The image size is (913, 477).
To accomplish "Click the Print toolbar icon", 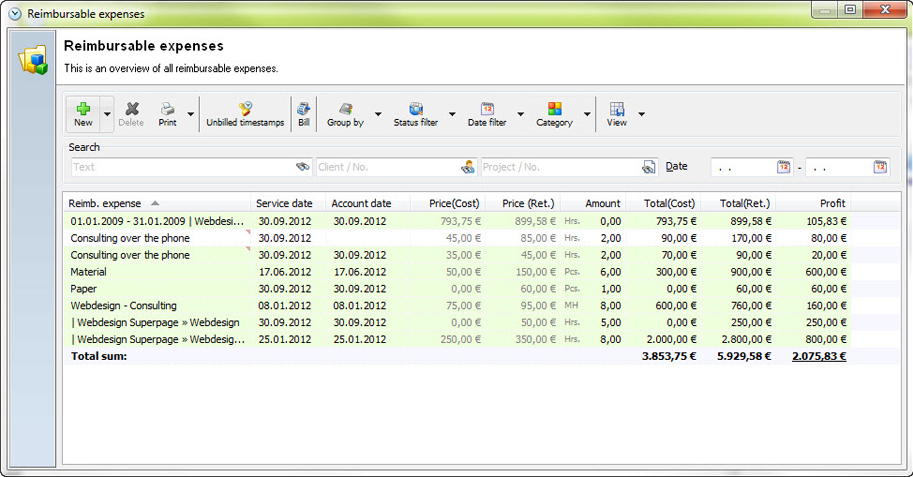I will (168, 110).
